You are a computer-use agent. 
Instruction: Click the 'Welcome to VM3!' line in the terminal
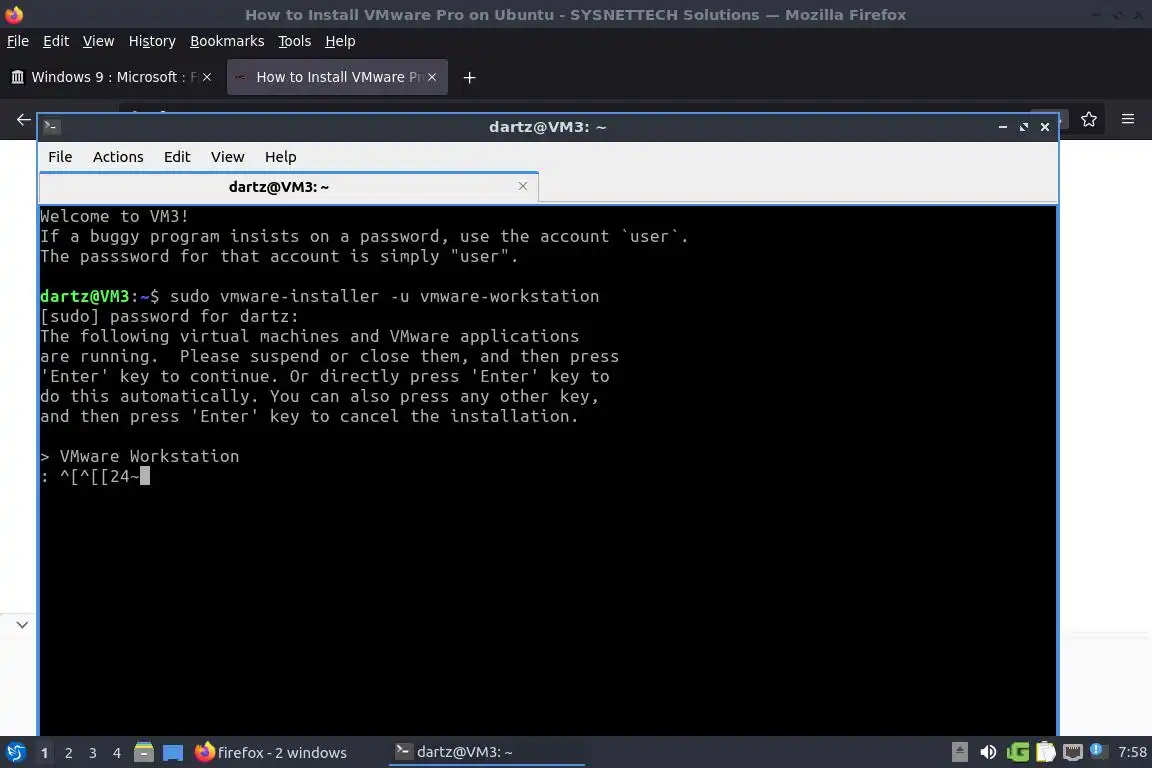point(115,217)
